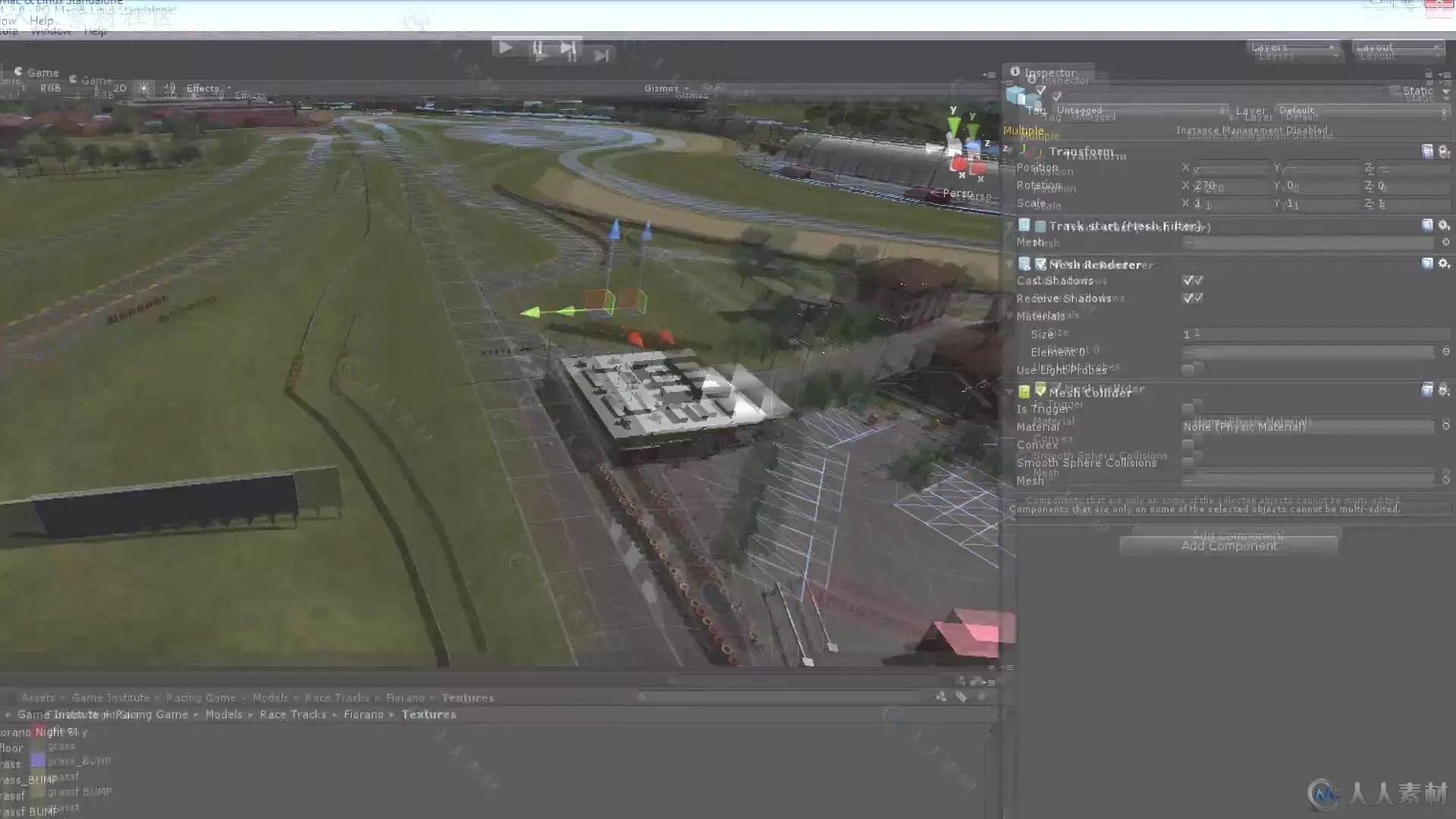The width and height of the screenshot is (1456, 819).
Task: Click Physic Material object picker circle
Action: [x=1445, y=426]
